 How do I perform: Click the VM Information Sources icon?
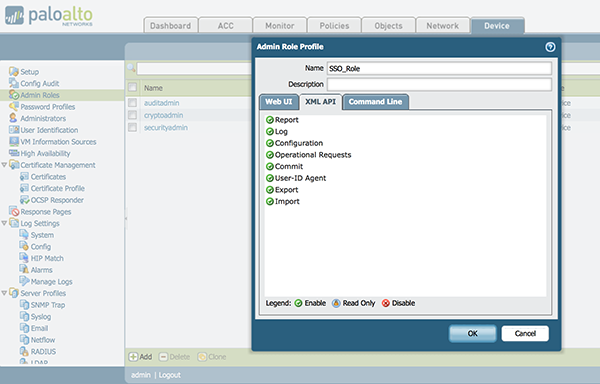[x=14, y=142]
